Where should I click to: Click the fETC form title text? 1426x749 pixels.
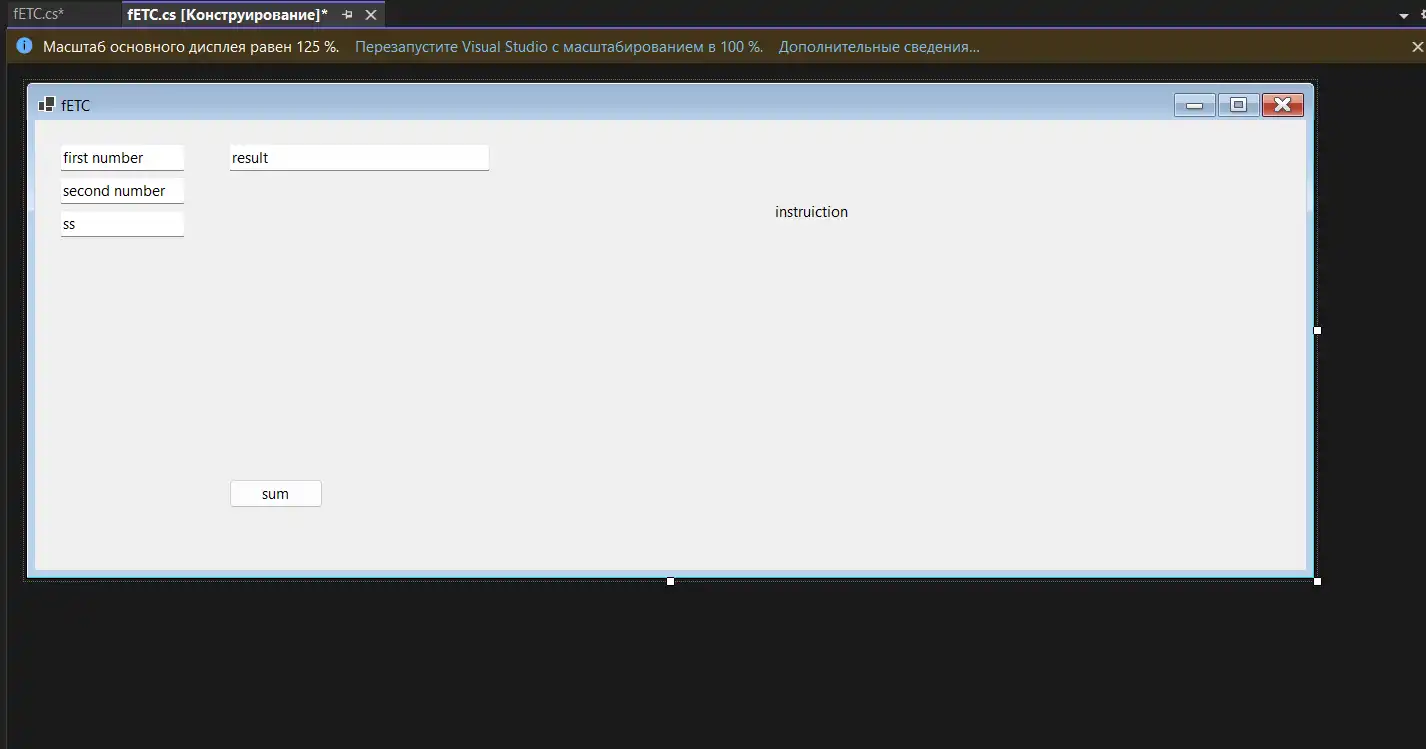click(x=76, y=105)
